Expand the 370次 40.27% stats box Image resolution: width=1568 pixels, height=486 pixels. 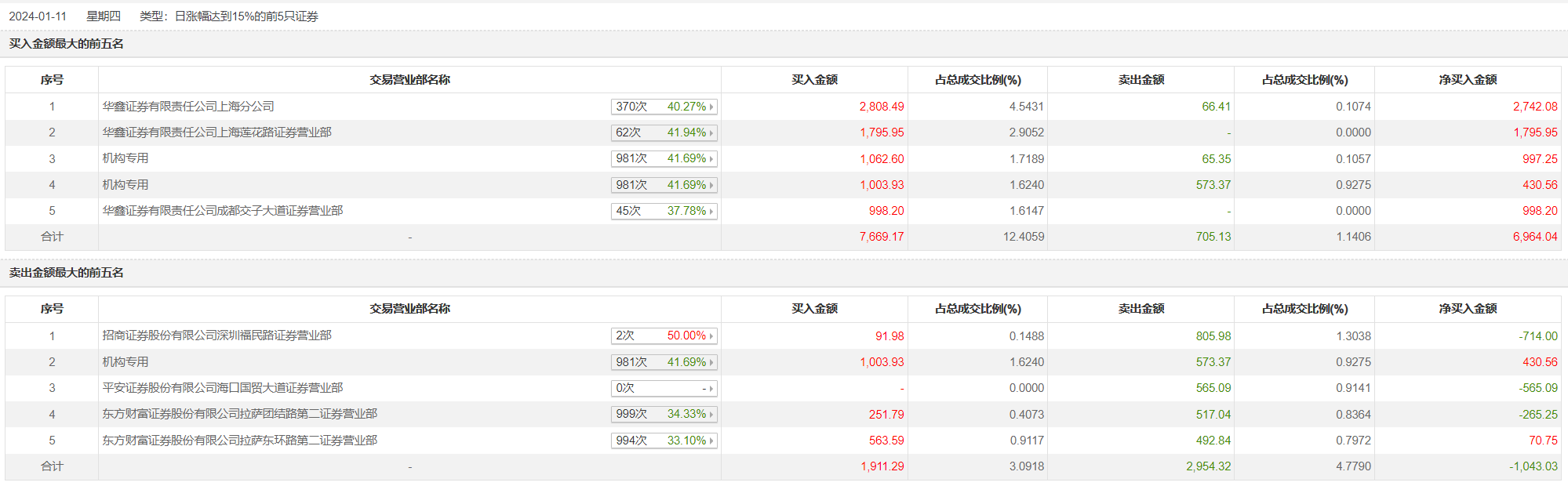(664, 107)
